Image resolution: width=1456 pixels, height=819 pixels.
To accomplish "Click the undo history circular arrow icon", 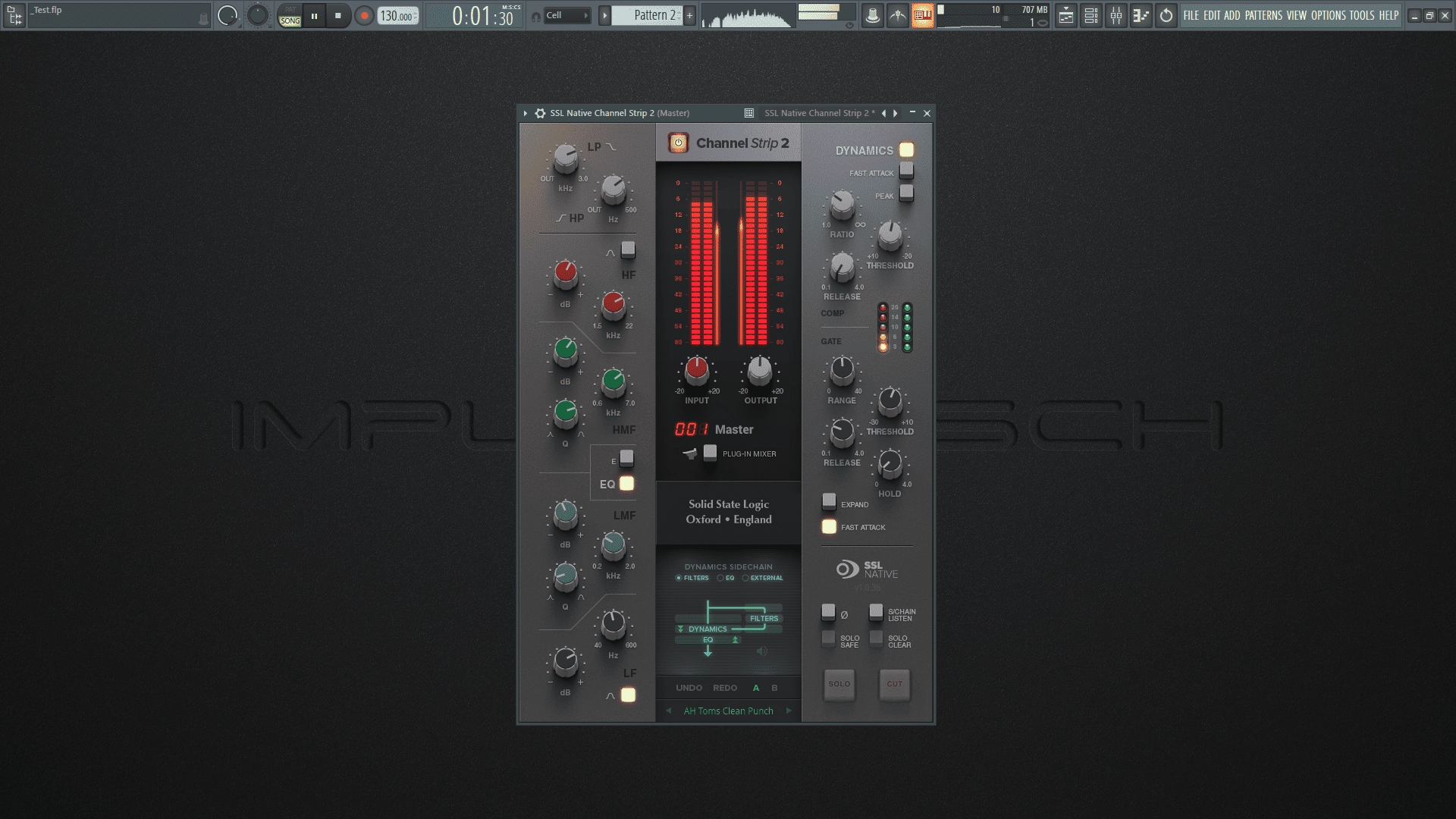I will (1166, 15).
